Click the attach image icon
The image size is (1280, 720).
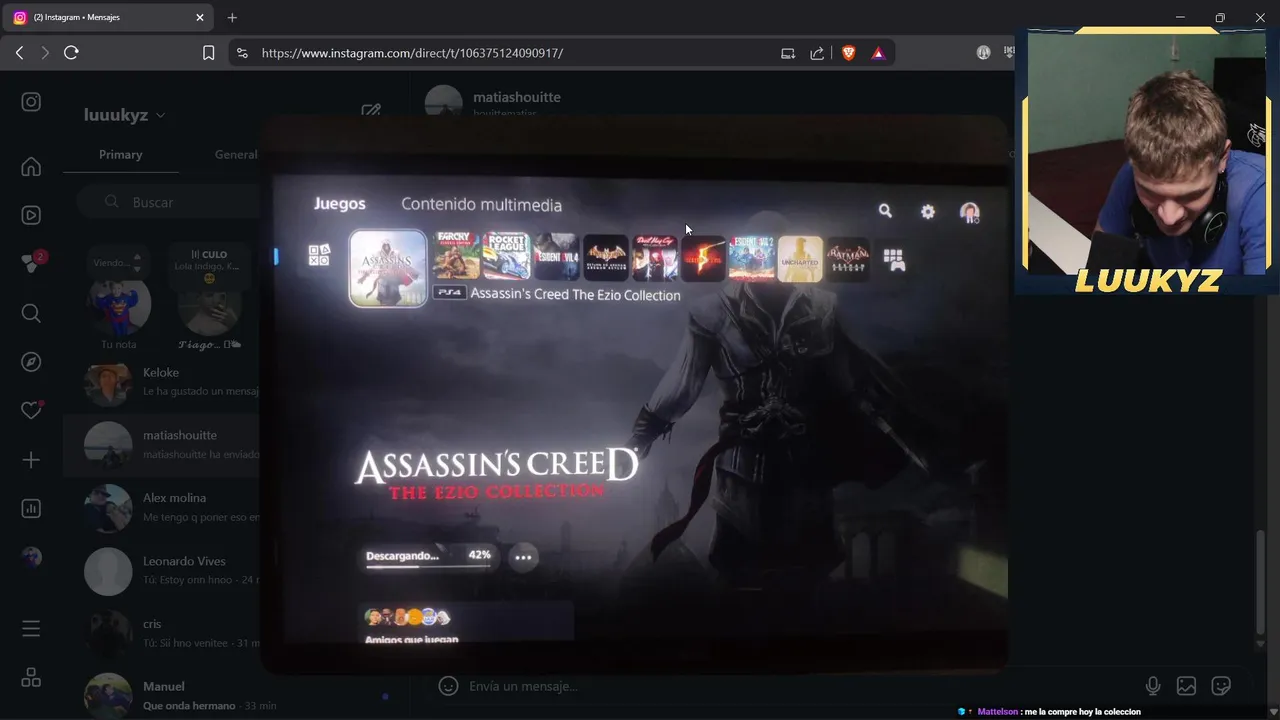(1186, 686)
